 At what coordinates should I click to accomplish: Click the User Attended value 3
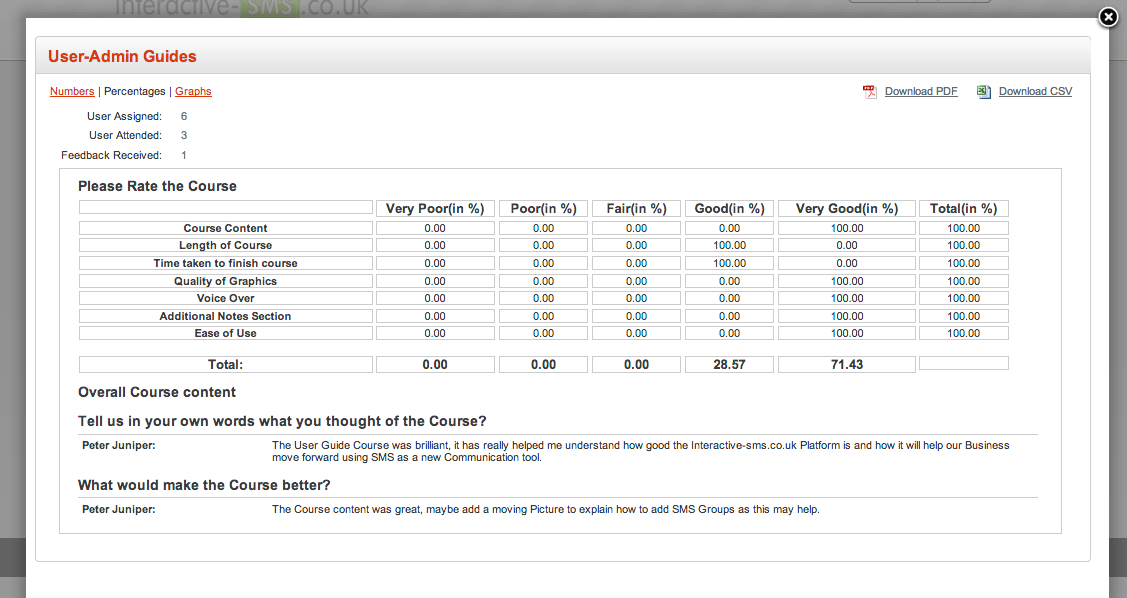pos(184,135)
